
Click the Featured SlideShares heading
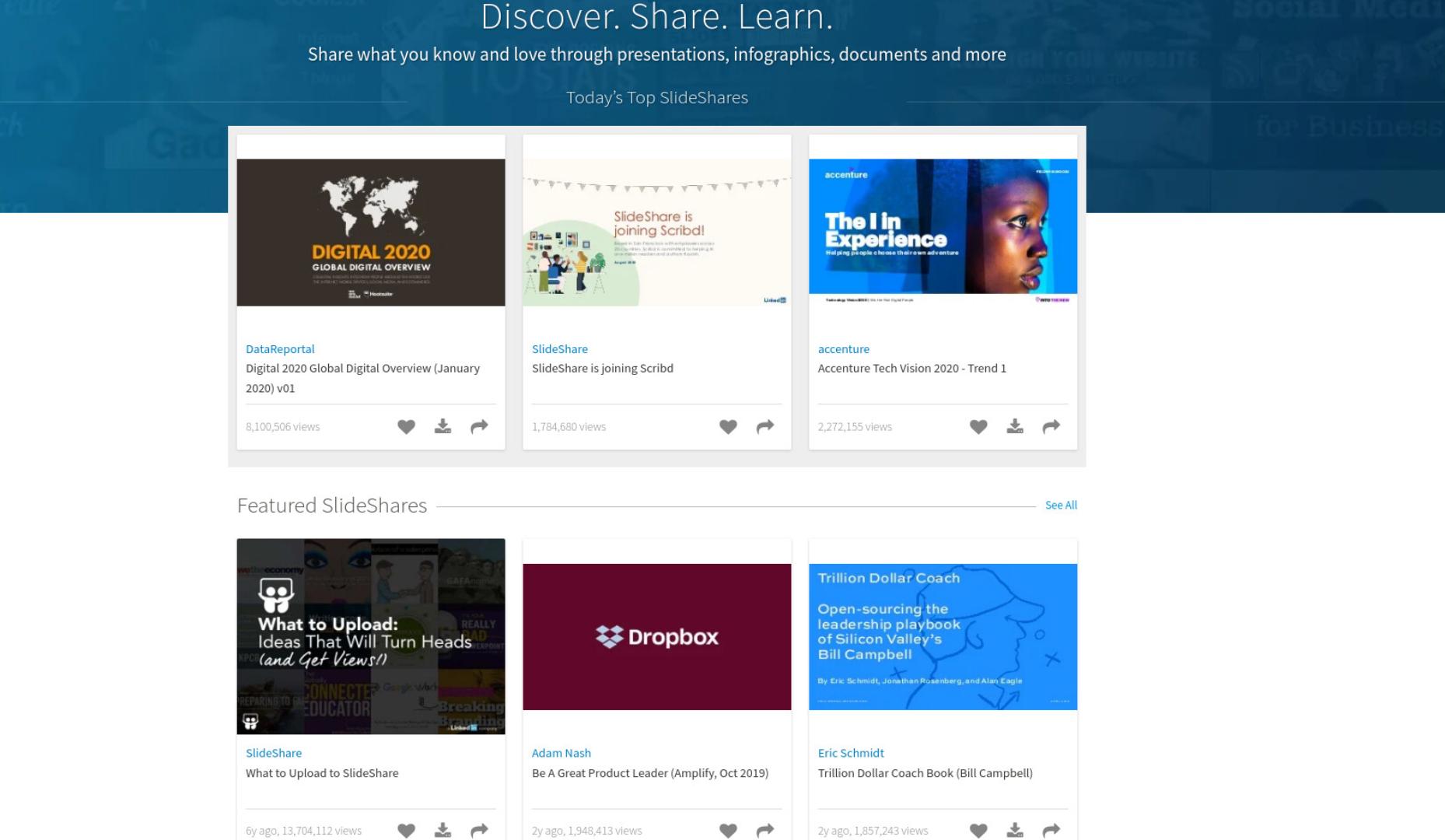point(332,506)
